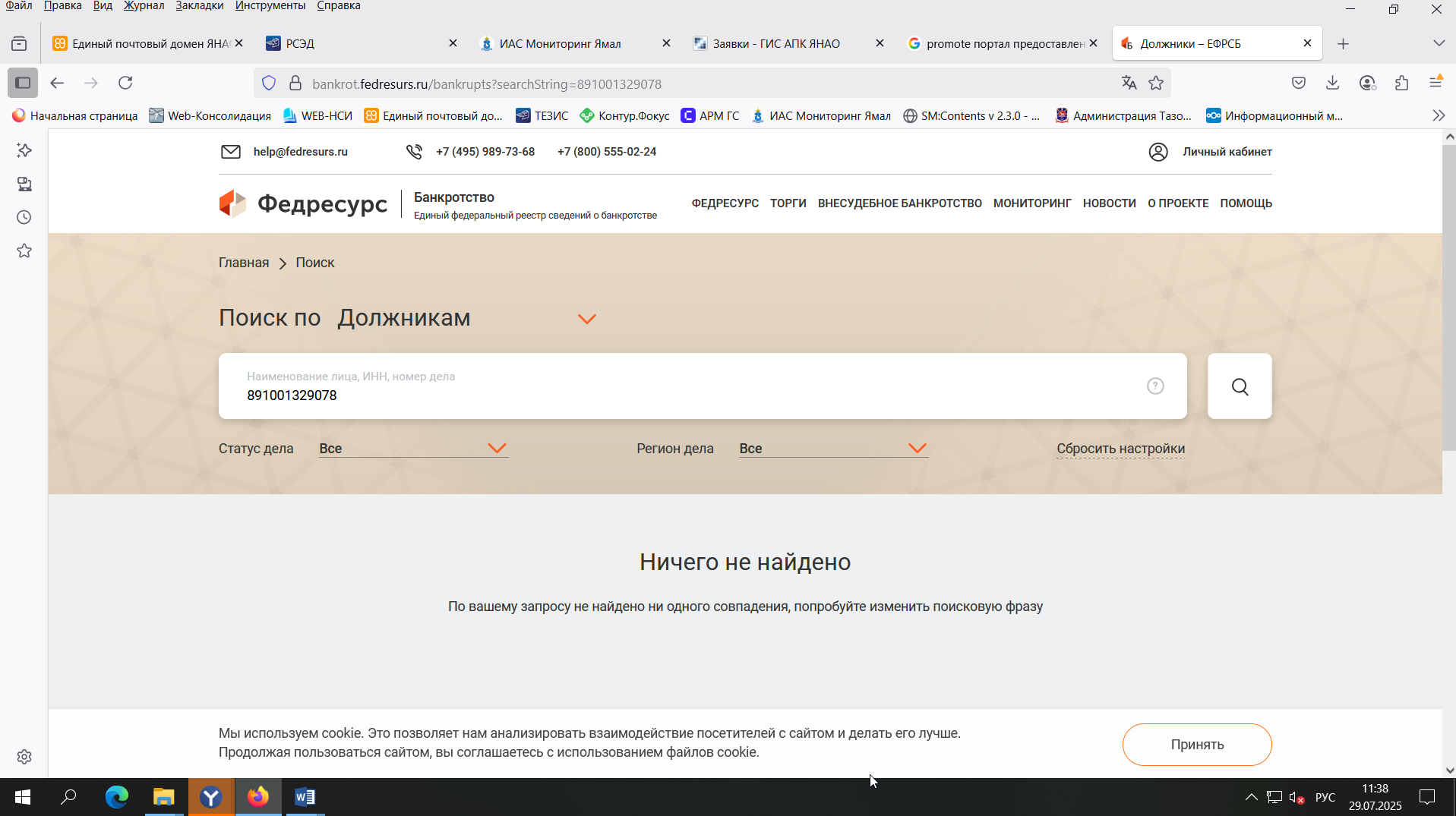Expand the Должникам search type dropdown
This screenshot has height=816, width=1456.
point(586,319)
